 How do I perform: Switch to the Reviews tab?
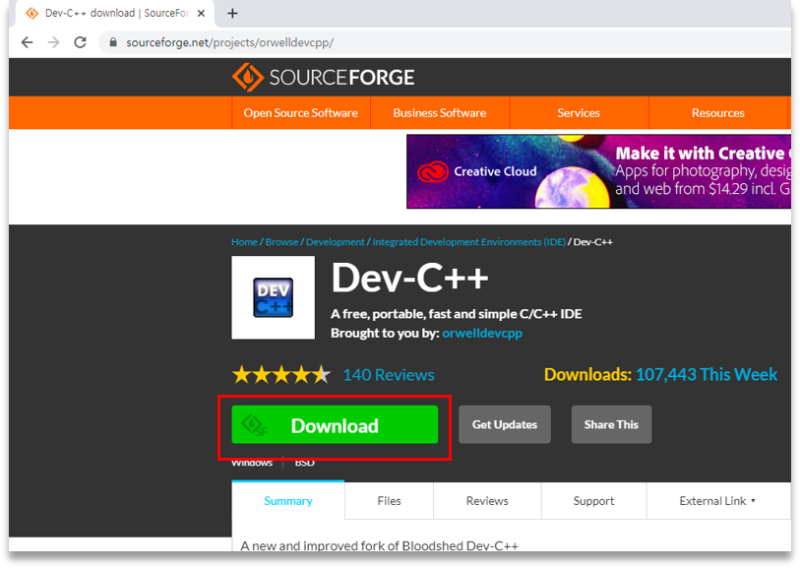click(x=487, y=501)
